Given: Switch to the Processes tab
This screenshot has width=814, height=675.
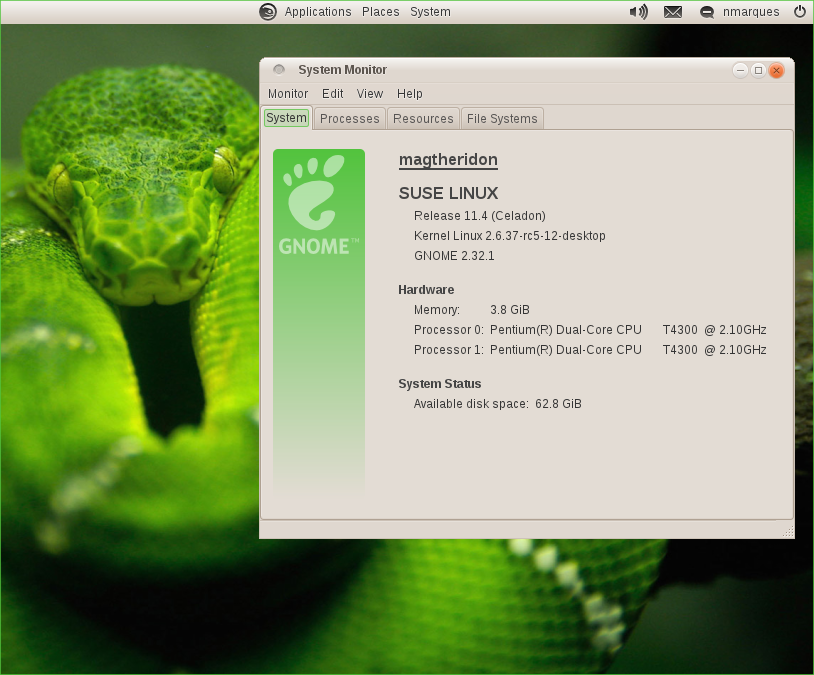Looking at the screenshot, I should (x=349, y=117).
